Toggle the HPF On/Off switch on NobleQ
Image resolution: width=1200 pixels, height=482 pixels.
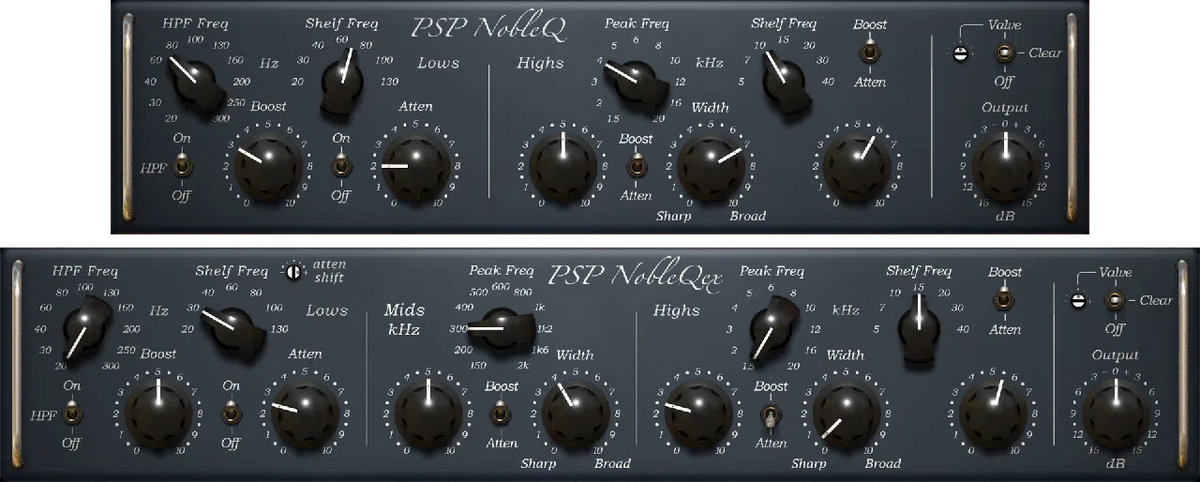tap(182, 166)
